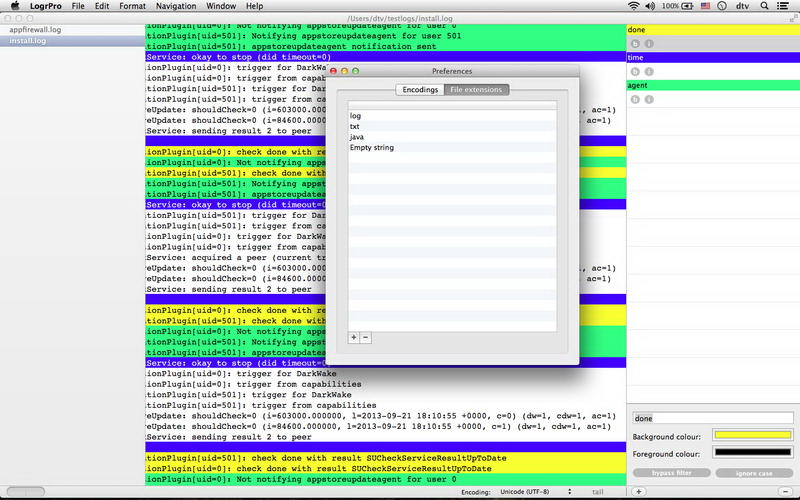The height and width of the screenshot is (500, 800).
Task: Add a new highlight filter at bottom right
Action: tap(638, 492)
